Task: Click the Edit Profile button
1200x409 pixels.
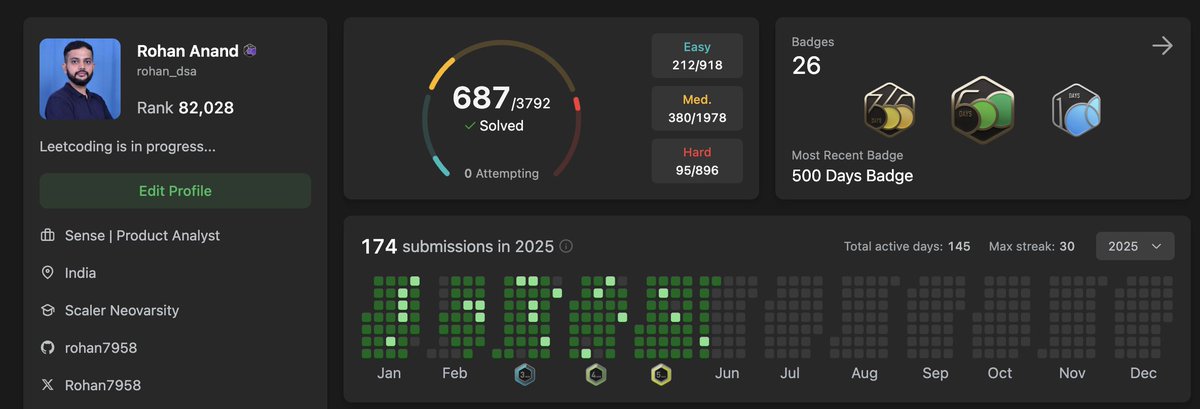Action: coord(175,191)
